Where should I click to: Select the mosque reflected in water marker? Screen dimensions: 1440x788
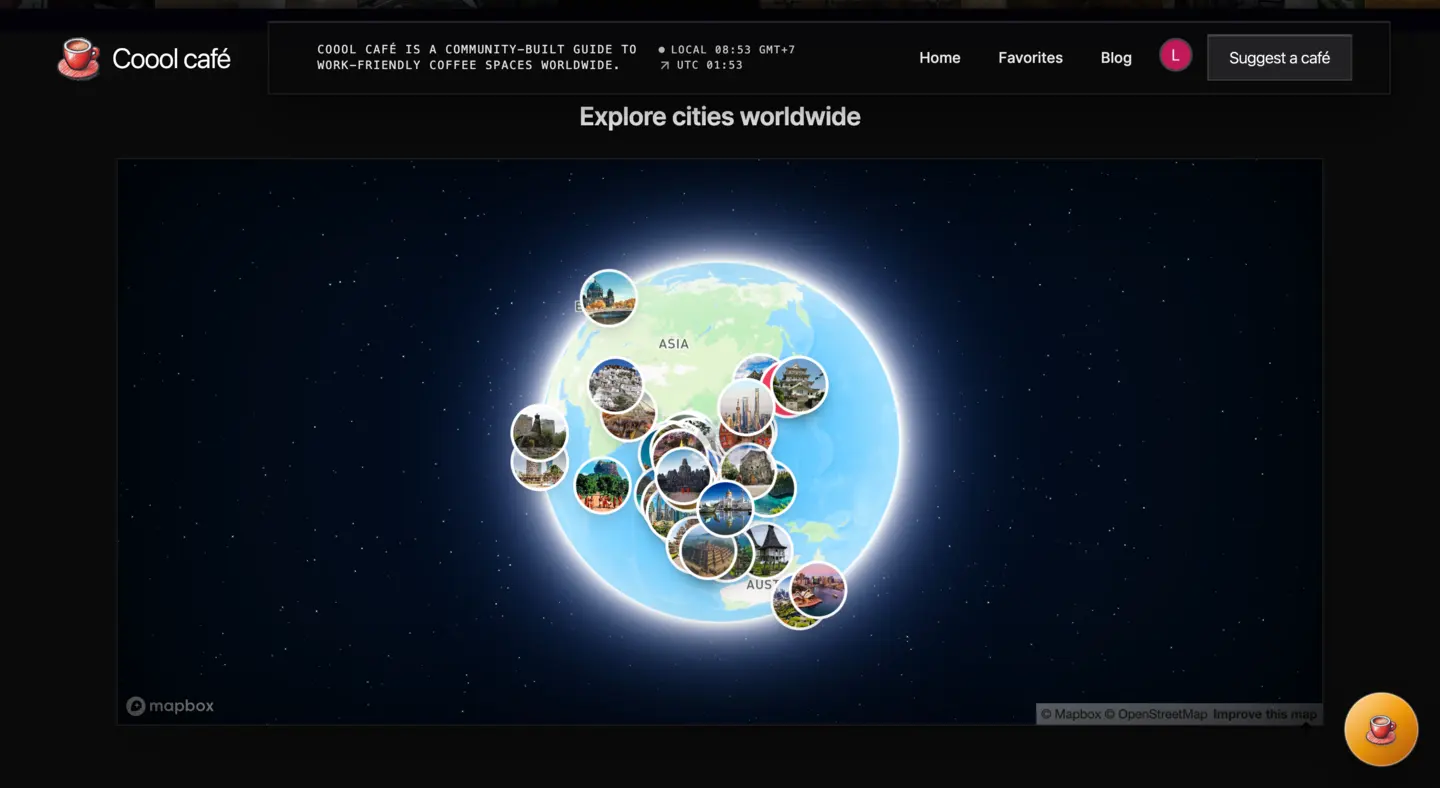click(725, 508)
